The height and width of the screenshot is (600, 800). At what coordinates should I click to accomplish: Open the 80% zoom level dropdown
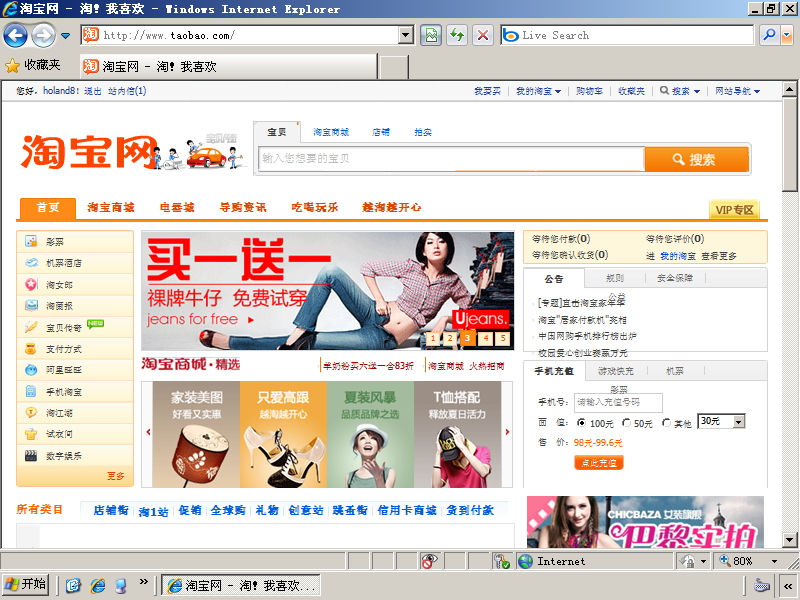point(774,561)
